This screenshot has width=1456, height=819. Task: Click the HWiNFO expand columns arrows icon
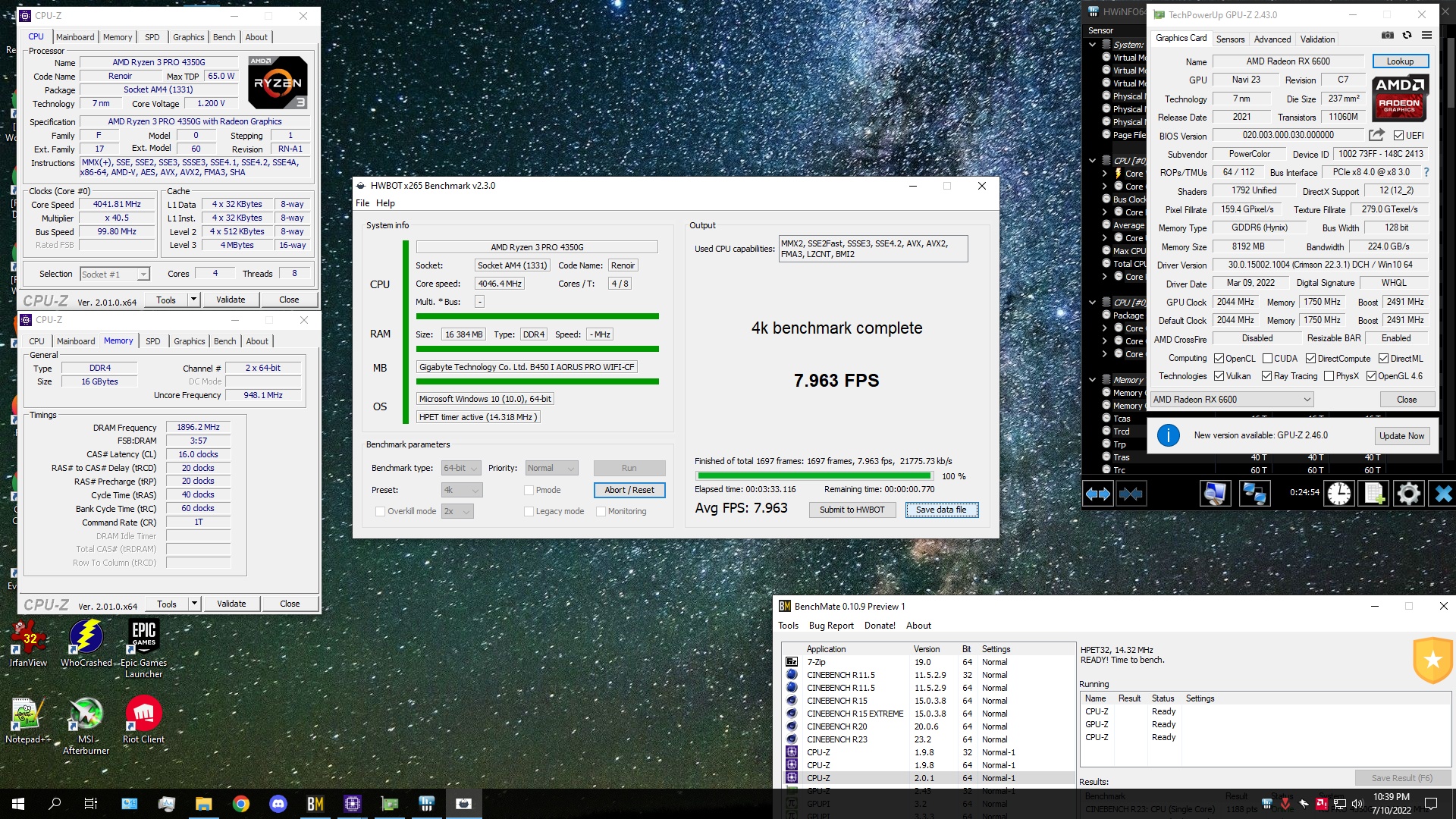1097,494
